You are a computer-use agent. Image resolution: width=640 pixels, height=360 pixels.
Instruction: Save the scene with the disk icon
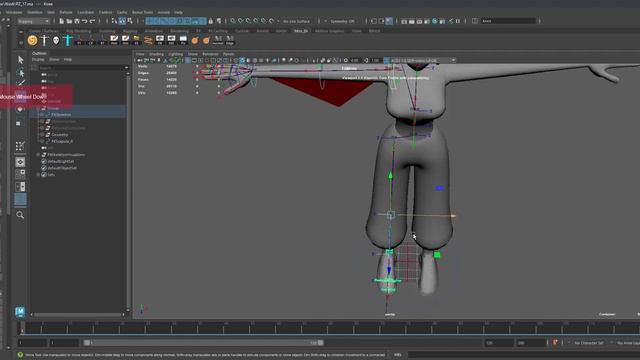click(x=77, y=21)
